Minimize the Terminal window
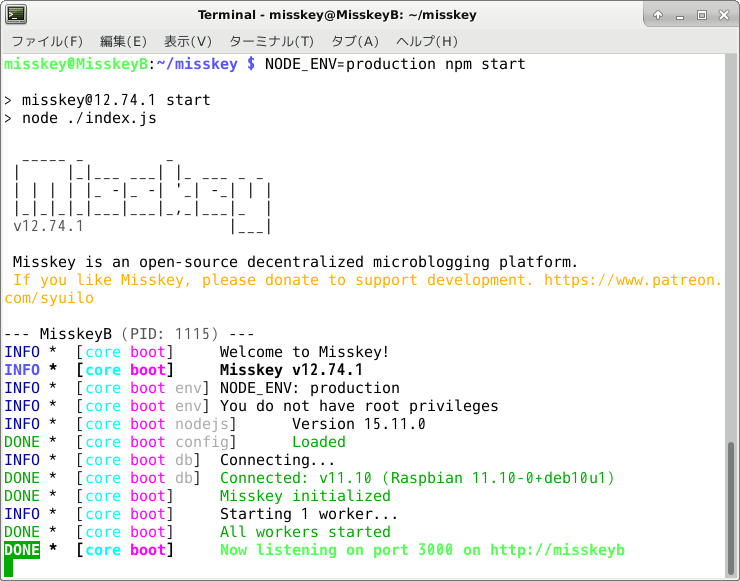This screenshot has height=581, width=740. pyautogui.click(x=680, y=15)
